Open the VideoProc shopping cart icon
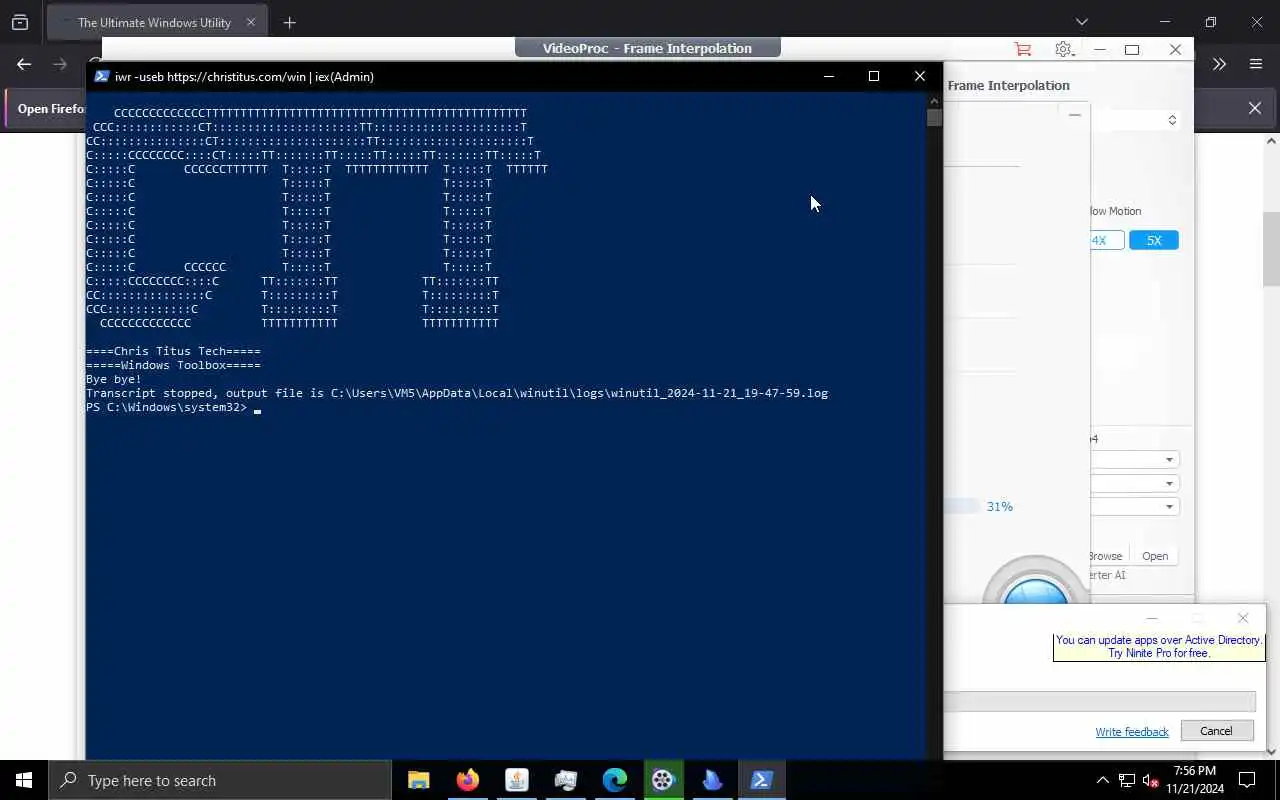This screenshot has height=800, width=1280. click(1022, 49)
